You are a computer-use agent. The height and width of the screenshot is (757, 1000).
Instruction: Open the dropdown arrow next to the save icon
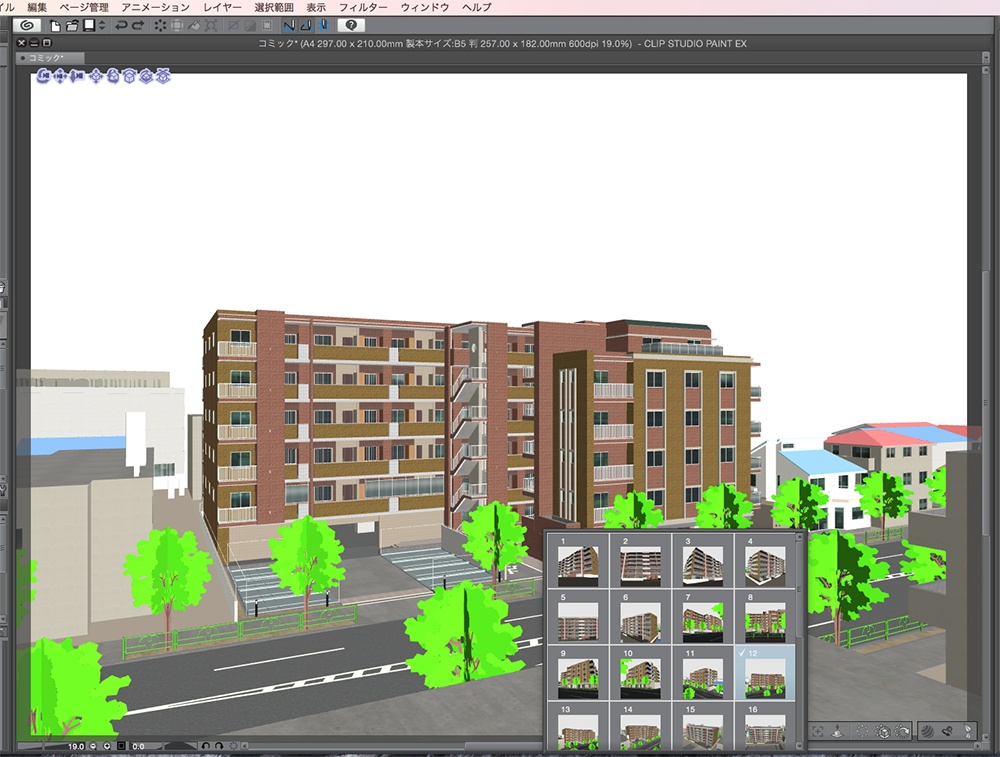pos(100,27)
